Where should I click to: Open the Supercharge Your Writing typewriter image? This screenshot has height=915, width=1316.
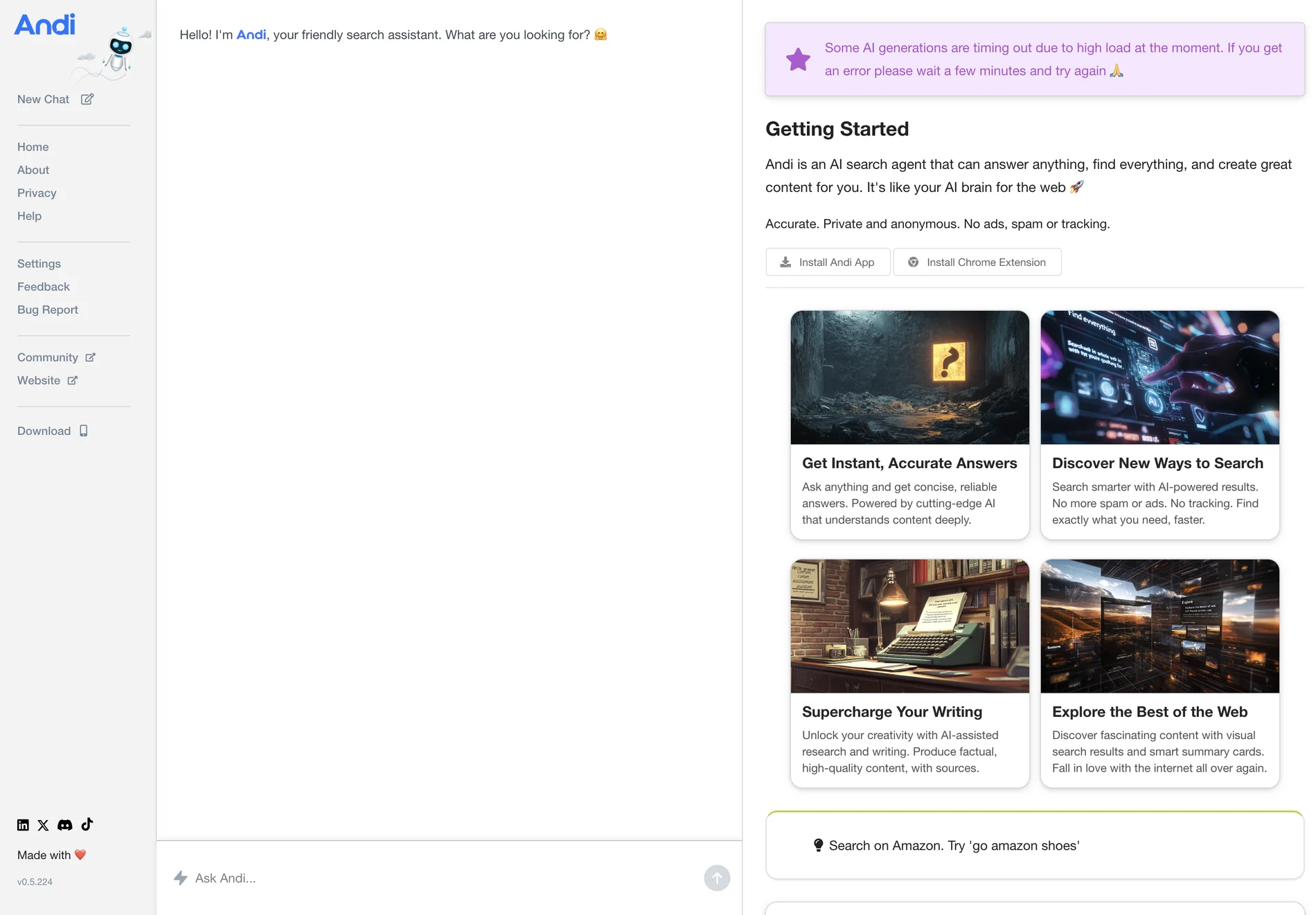tap(909, 626)
